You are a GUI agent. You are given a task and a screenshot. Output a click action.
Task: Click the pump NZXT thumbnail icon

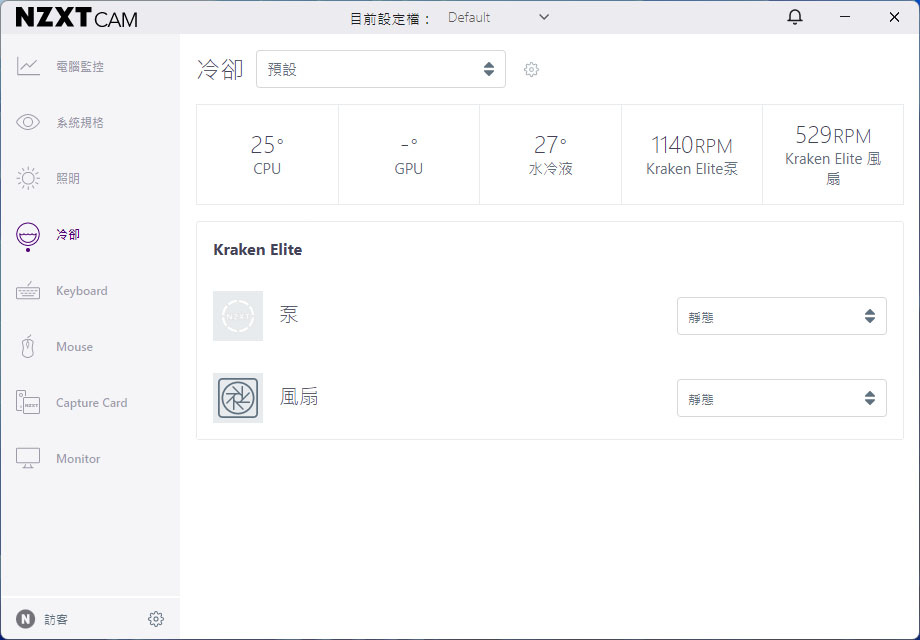238,316
